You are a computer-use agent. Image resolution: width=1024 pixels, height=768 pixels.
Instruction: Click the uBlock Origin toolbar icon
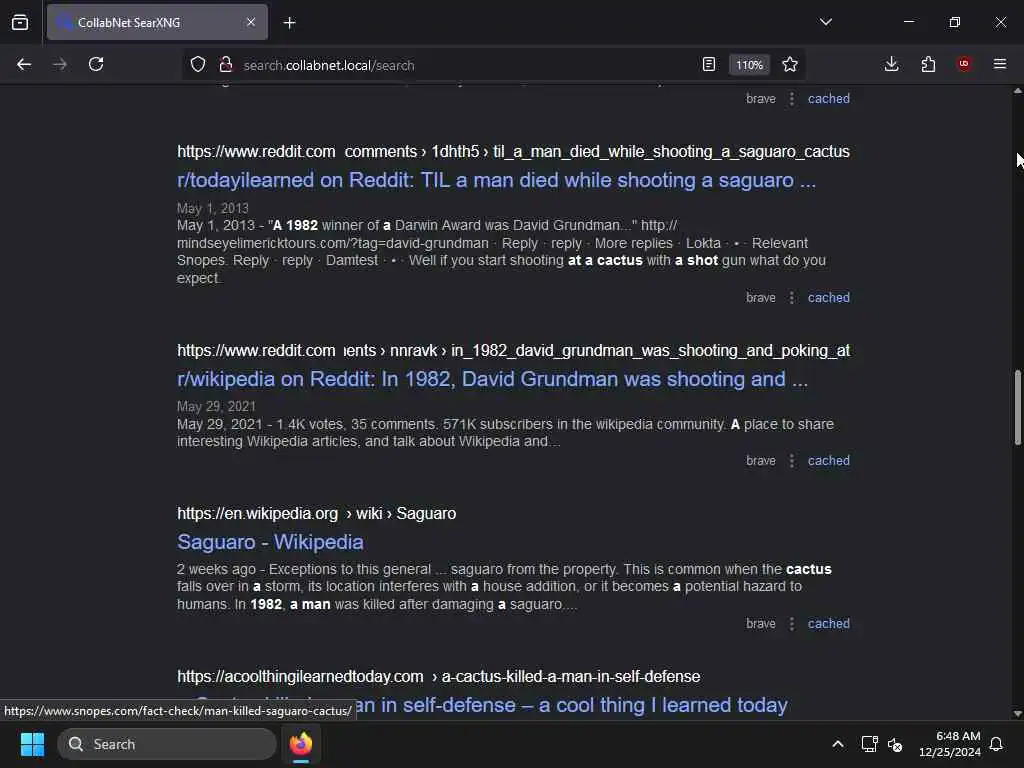pyautogui.click(x=964, y=64)
